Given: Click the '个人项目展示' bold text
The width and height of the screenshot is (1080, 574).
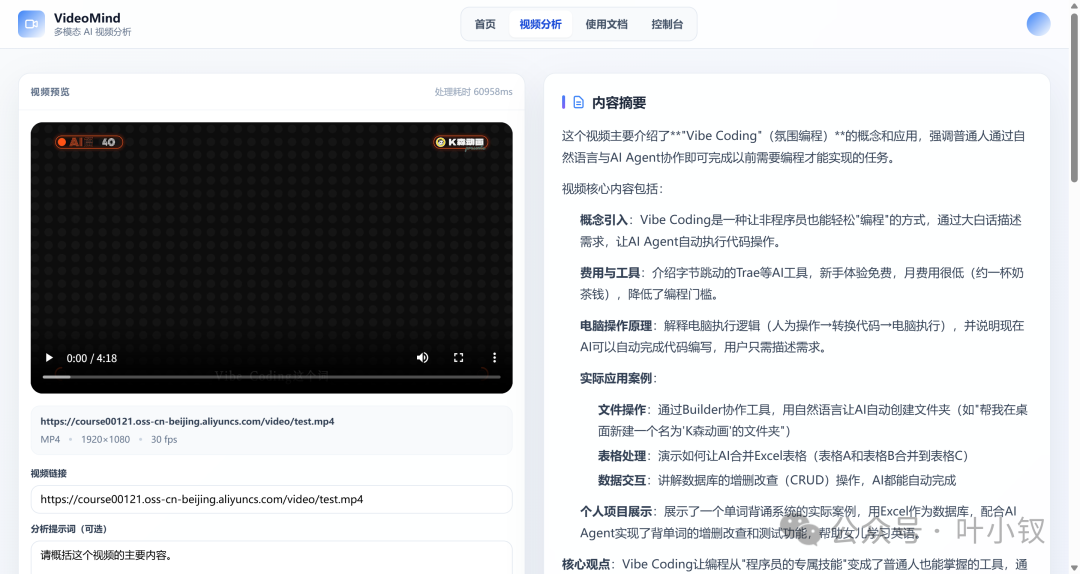Looking at the screenshot, I should [616, 512].
